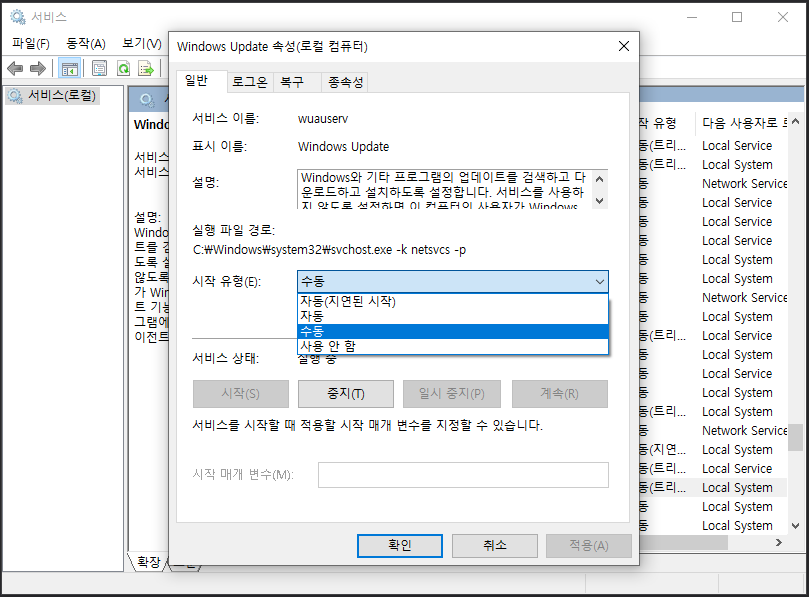Viewport: 809px width, 597px height.
Task: Click horizontal scroll right arrow in Services
Action: coord(779,542)
